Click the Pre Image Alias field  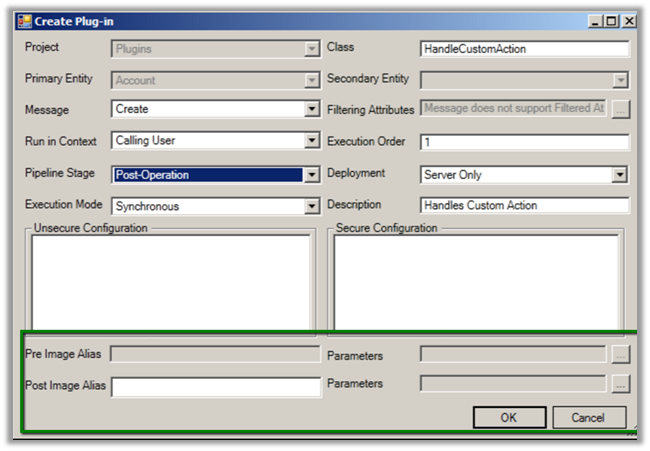pos(215,354)
